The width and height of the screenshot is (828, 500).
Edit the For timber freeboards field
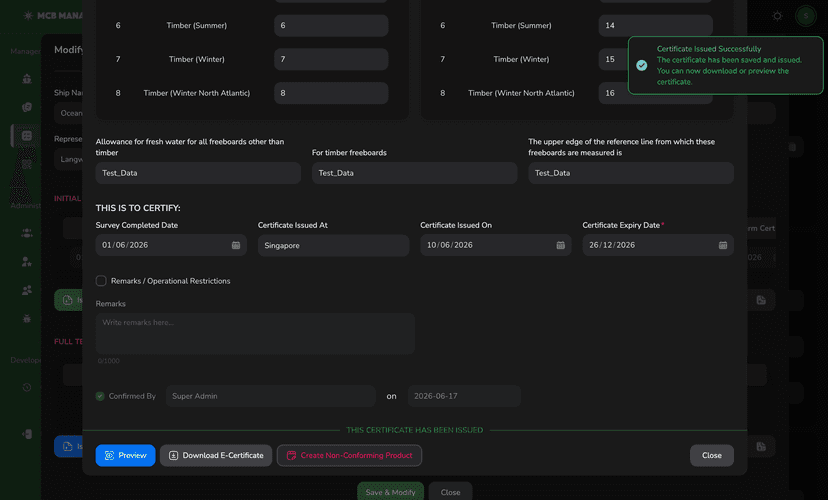point(415,173)
